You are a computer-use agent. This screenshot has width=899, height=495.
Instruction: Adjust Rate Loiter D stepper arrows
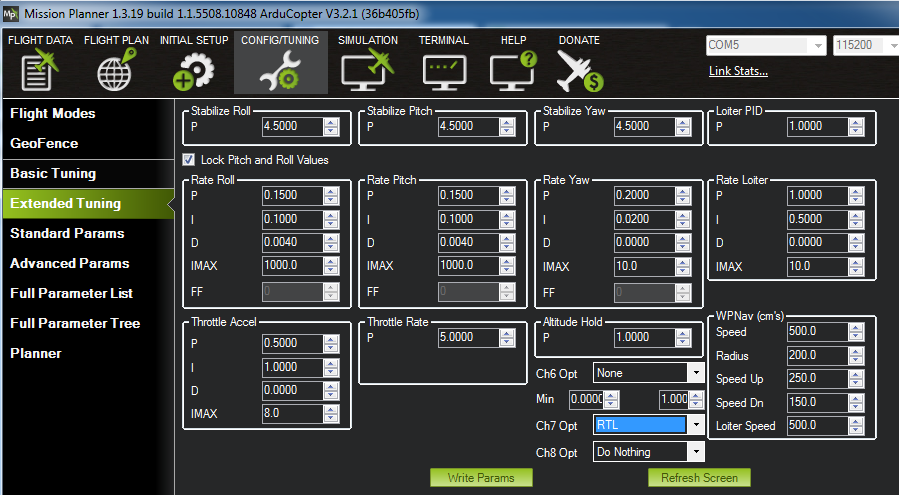click(856, 242)
